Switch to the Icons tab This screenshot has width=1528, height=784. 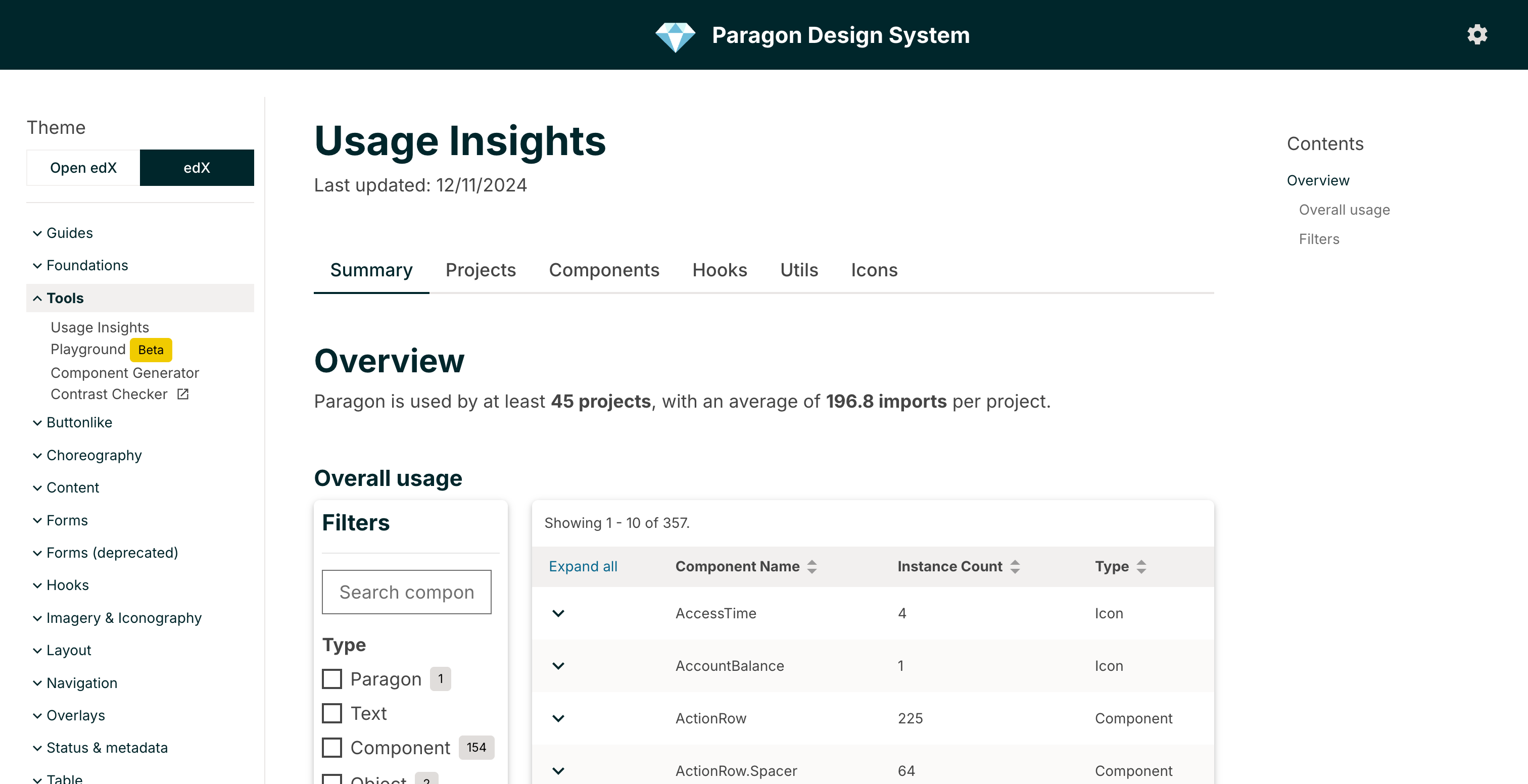[874, 270]
